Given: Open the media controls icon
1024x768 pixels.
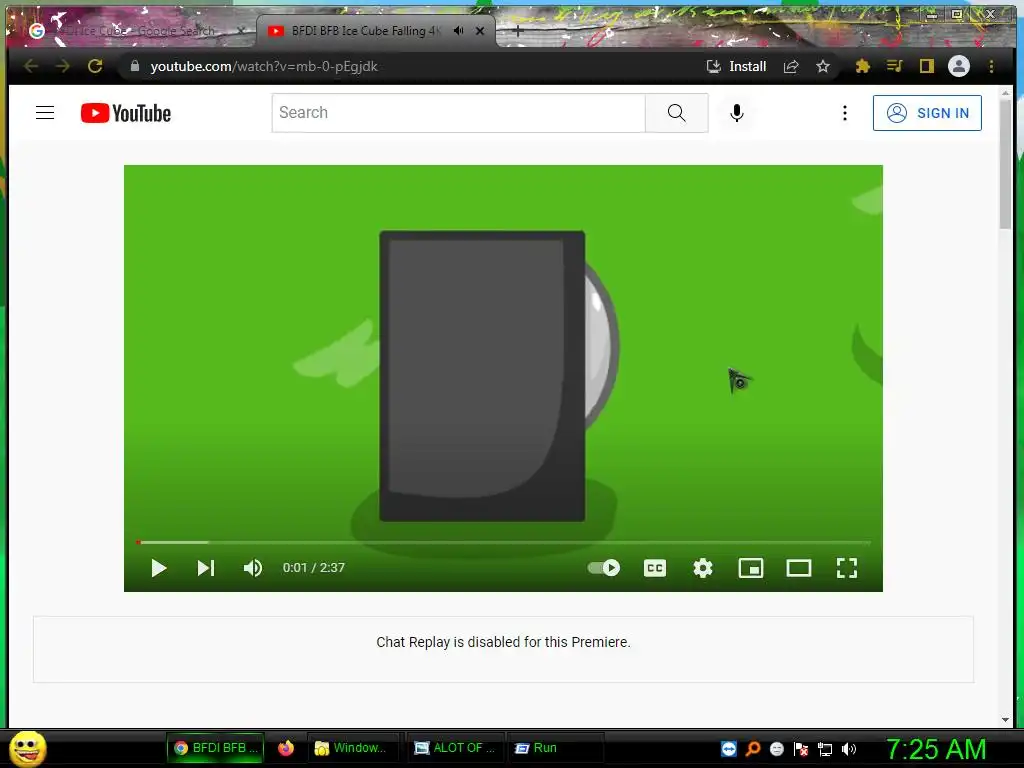Looking at the screenshot, I should (x=895, y=66).
